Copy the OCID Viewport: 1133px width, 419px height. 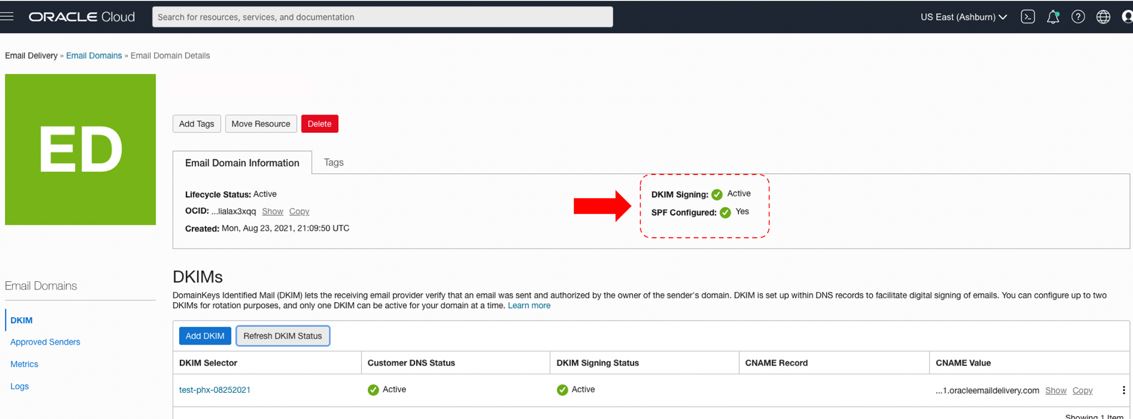tap(299, 212)
